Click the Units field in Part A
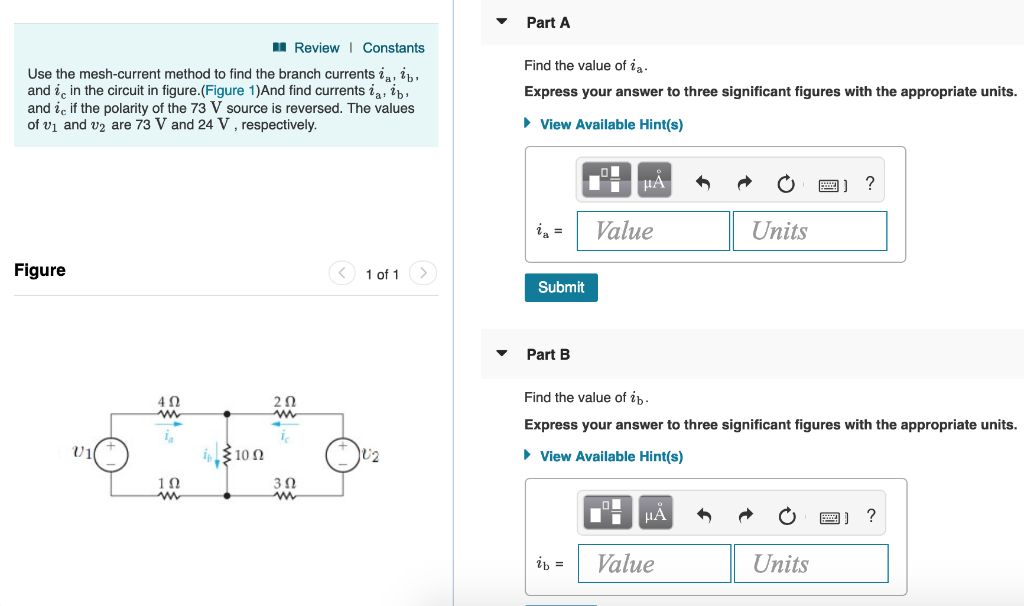 [x=810, y=230]
